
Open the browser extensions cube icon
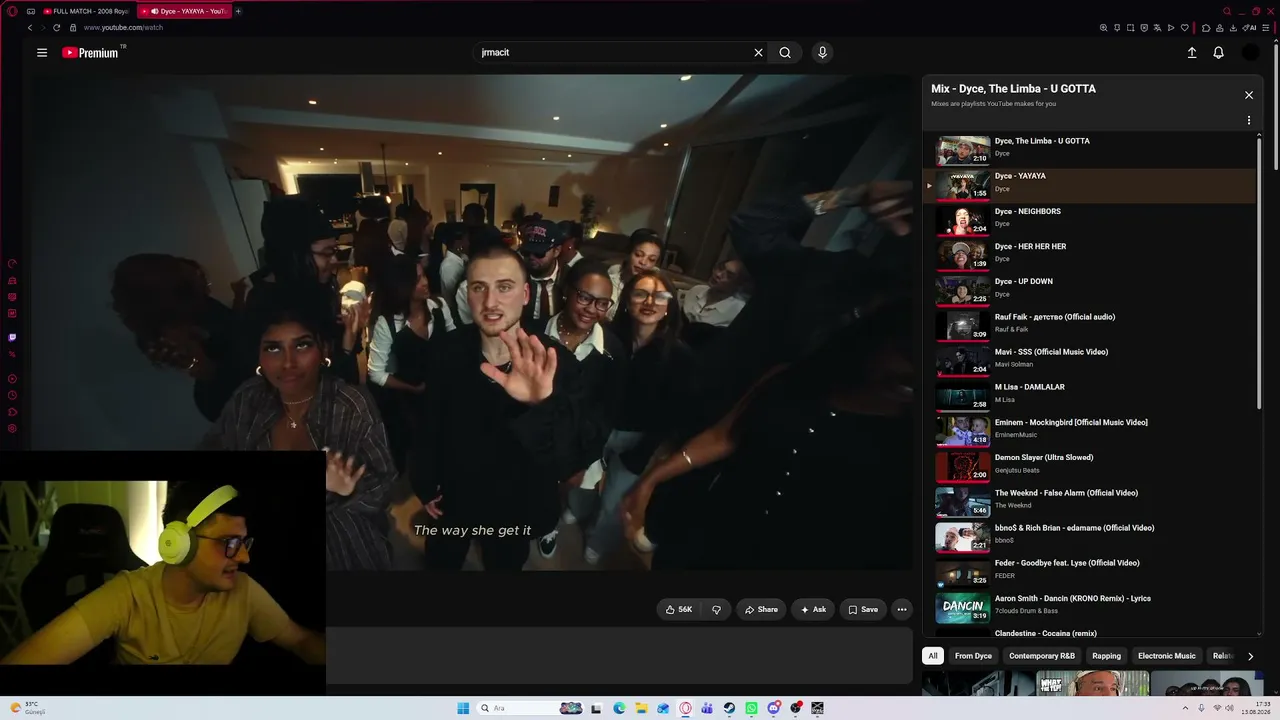(x=1206, y=28)
